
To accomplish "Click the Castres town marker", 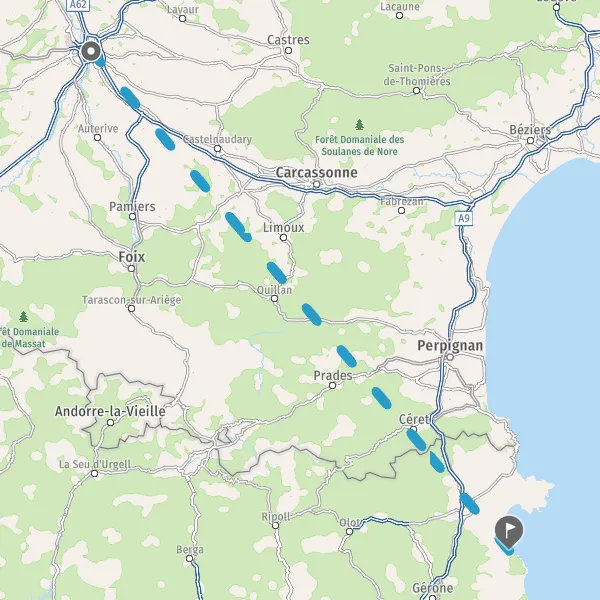I will click(x=289, y=51).
